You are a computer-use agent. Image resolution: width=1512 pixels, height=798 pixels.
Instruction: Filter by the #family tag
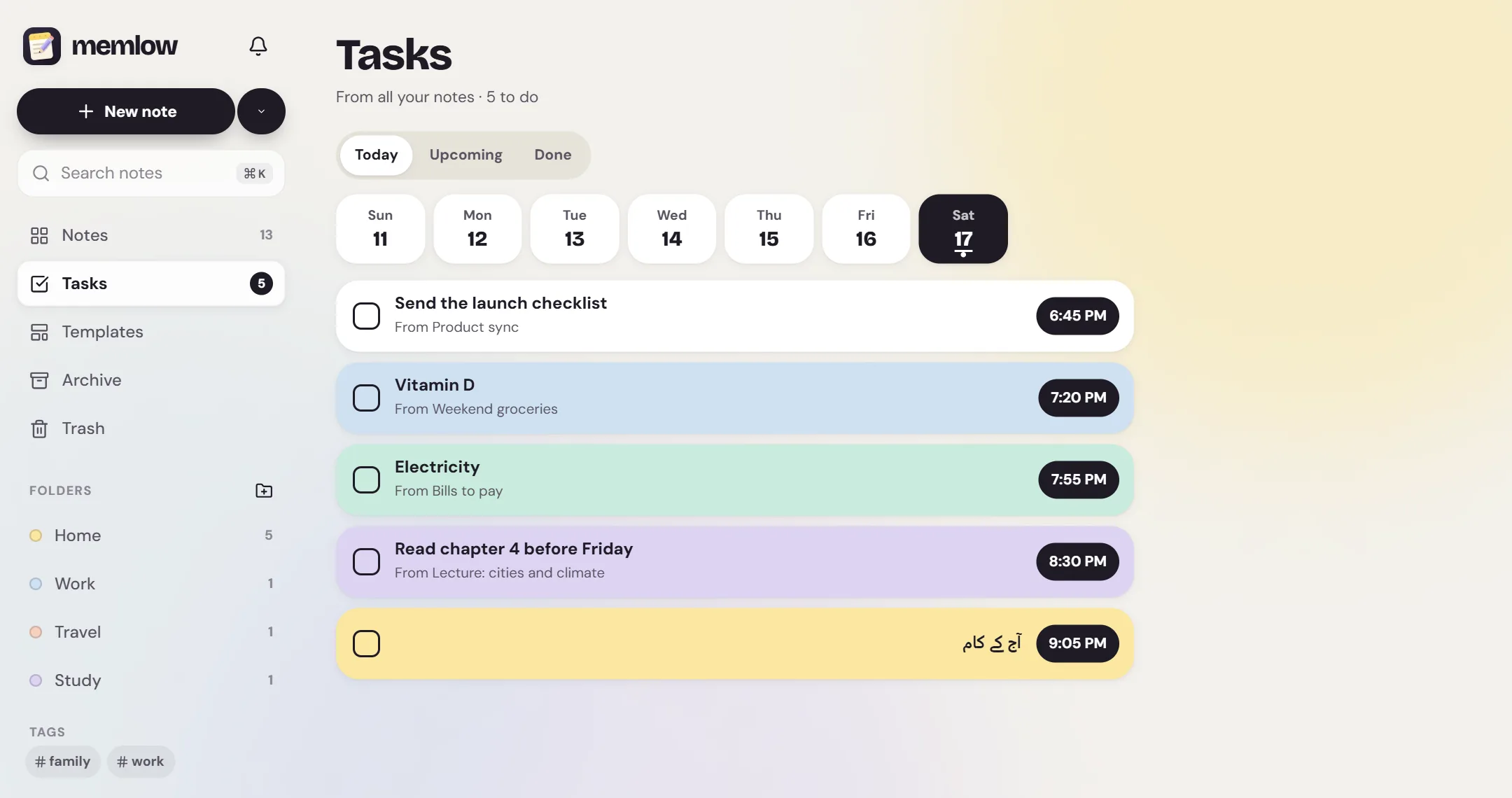(x=63, y=762)
